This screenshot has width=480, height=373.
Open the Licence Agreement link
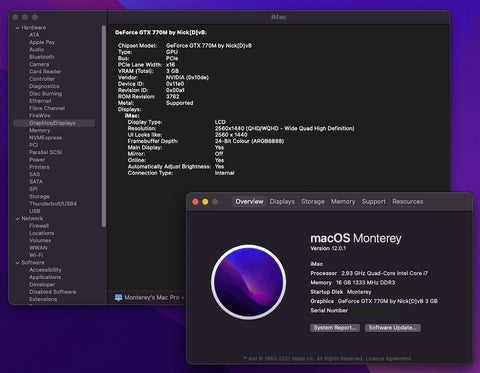tap(388, 359)
